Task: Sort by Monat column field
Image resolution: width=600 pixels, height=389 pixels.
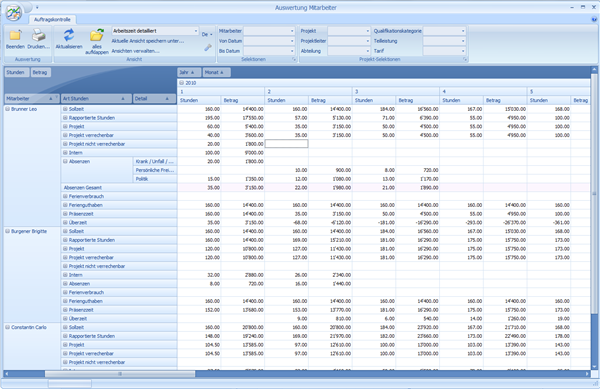Action: click(x=216, y=72)
